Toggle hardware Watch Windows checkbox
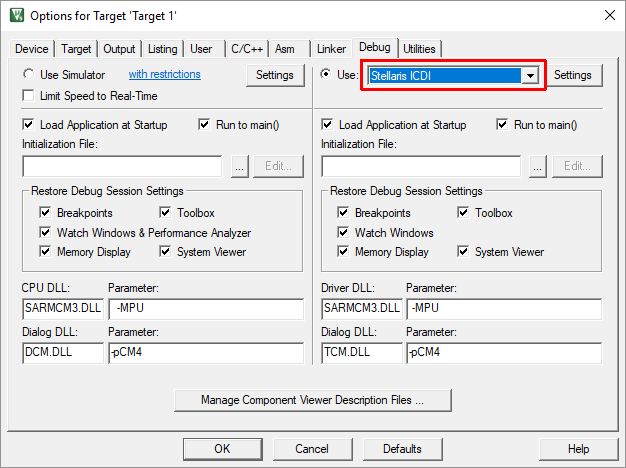 click(343, 232)
